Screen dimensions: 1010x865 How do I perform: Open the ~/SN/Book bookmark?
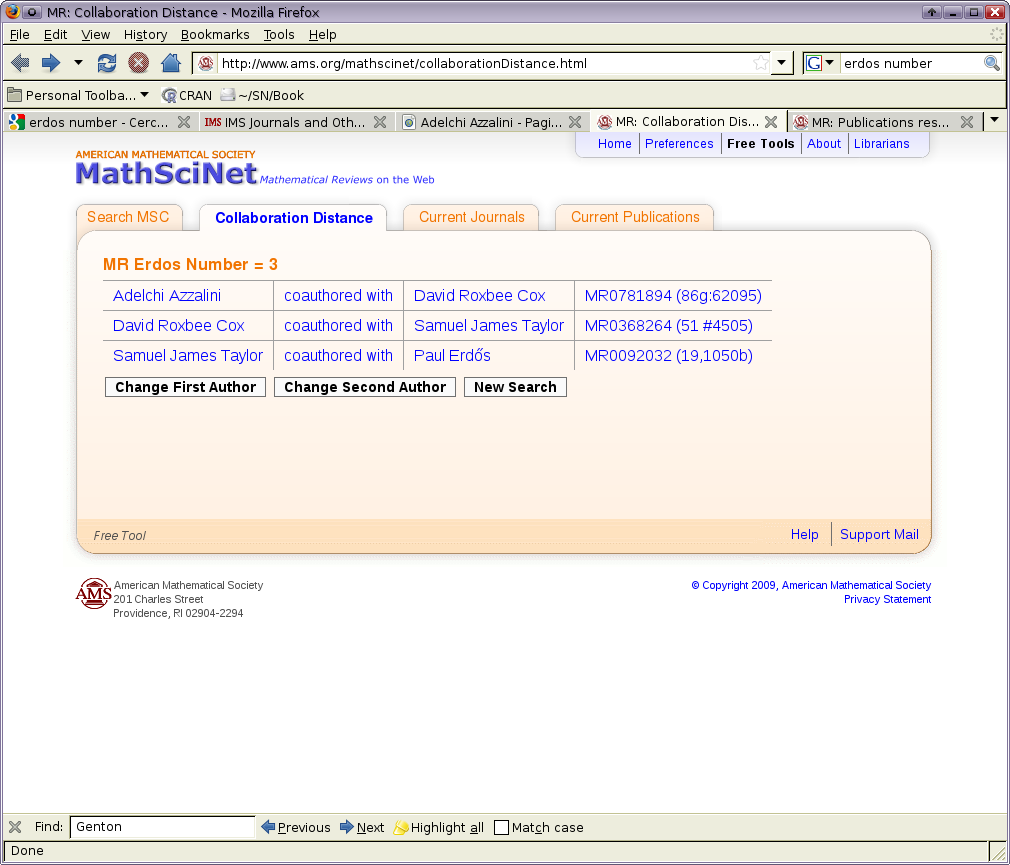point(262,95)
